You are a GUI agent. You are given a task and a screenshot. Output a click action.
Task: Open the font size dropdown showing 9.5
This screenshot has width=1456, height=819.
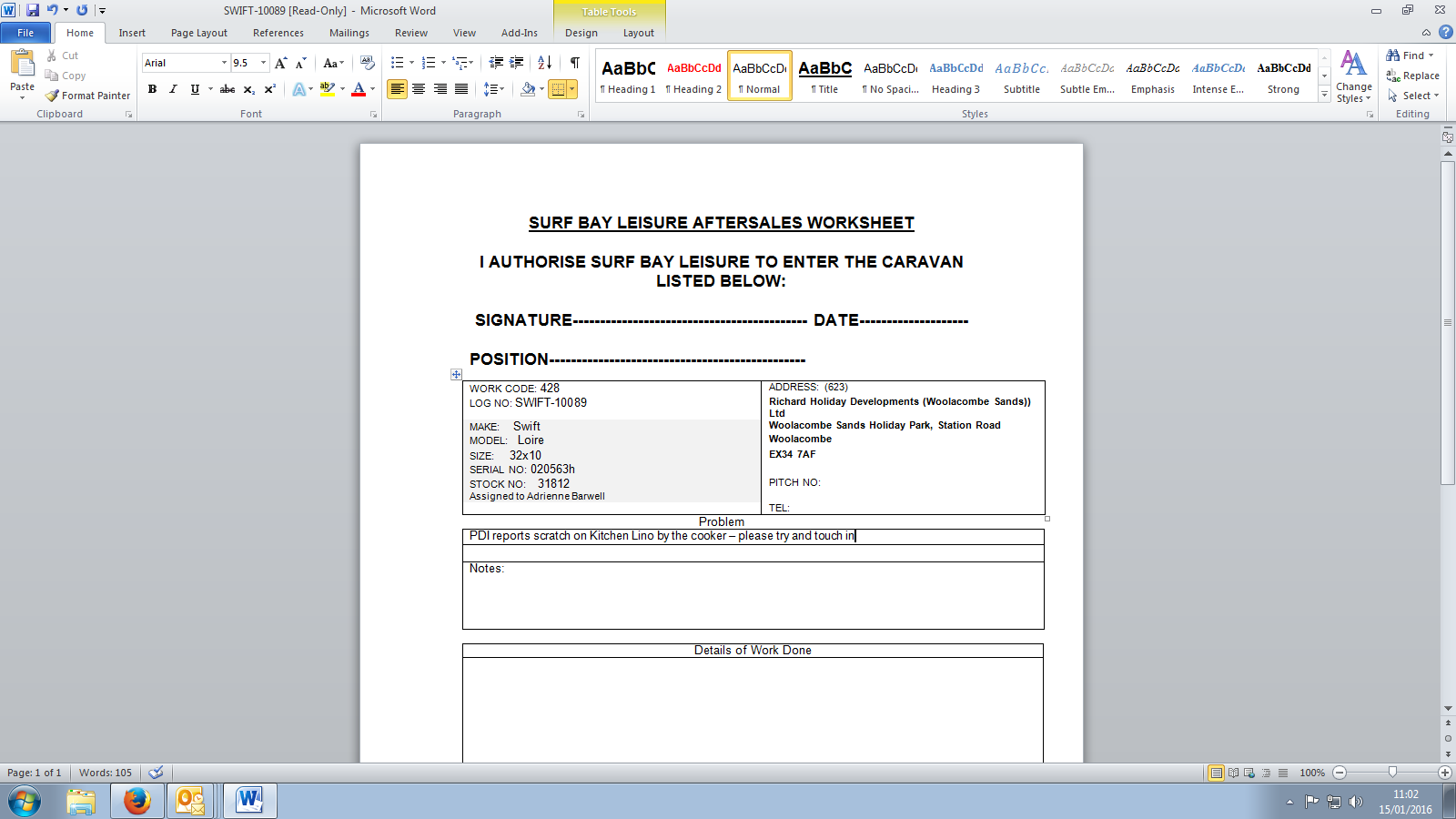coord(264,63)
